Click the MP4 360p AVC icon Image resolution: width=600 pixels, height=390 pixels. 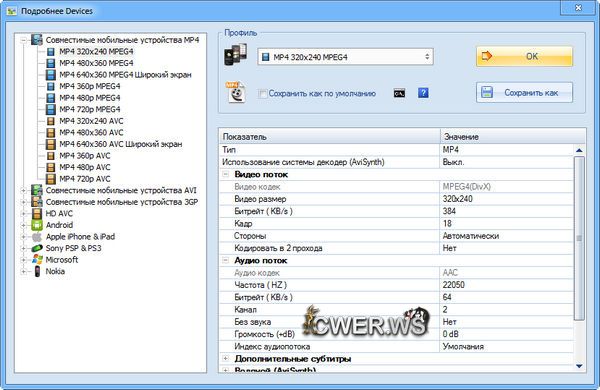[51, 156]
